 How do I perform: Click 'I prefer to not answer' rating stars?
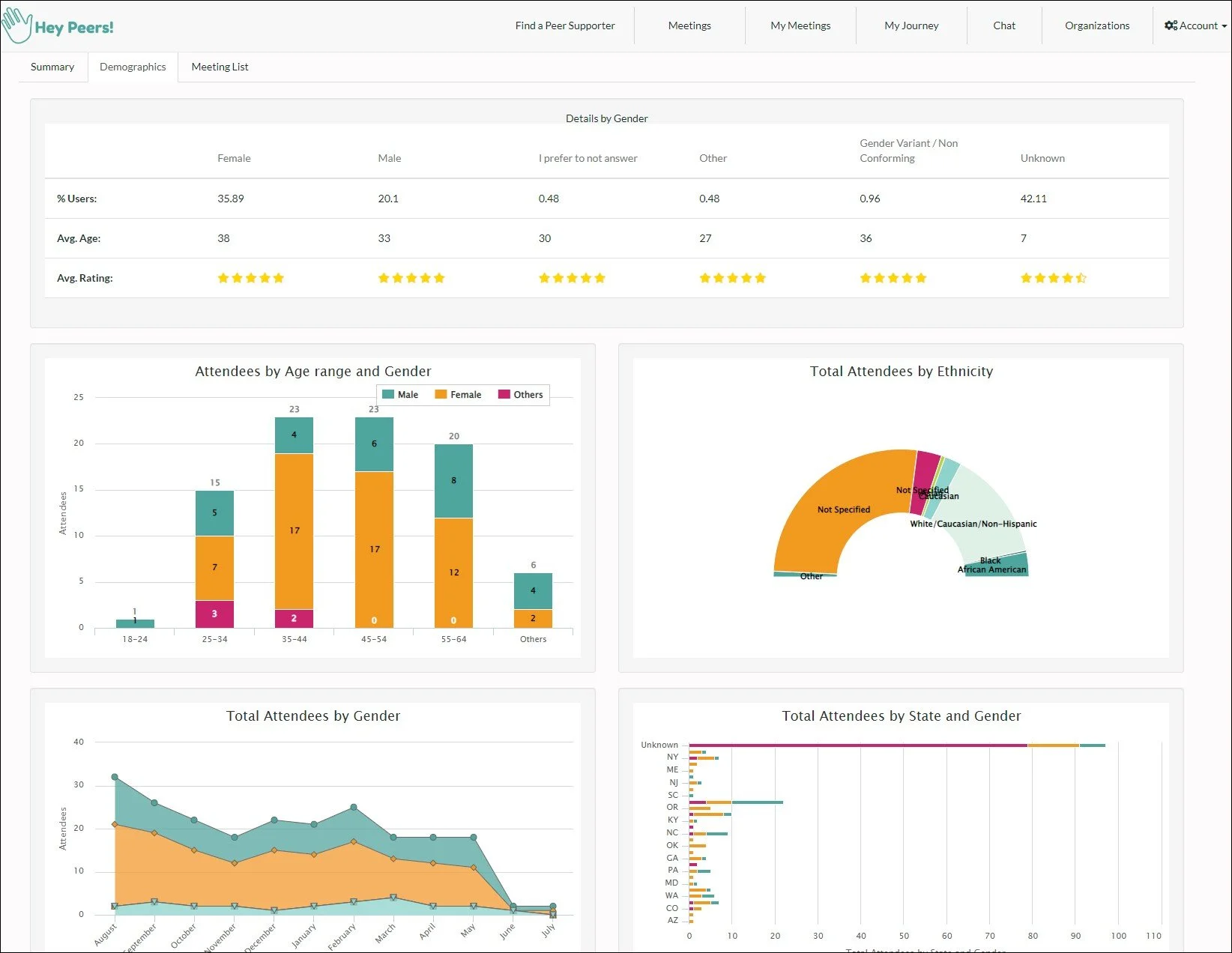coord(572,278)
